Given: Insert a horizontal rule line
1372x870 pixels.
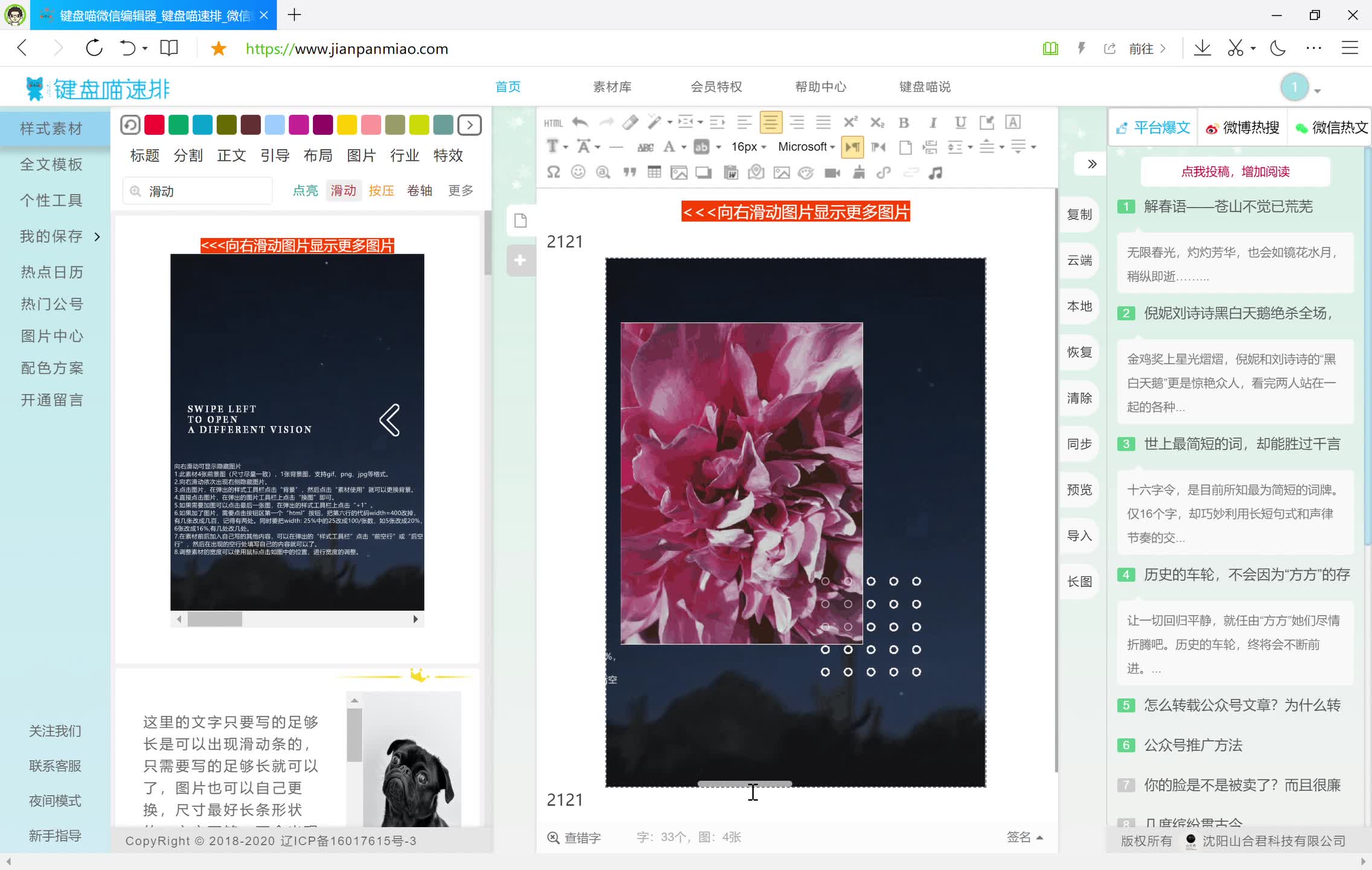Looking at the screenshot, I should [616, 147].
